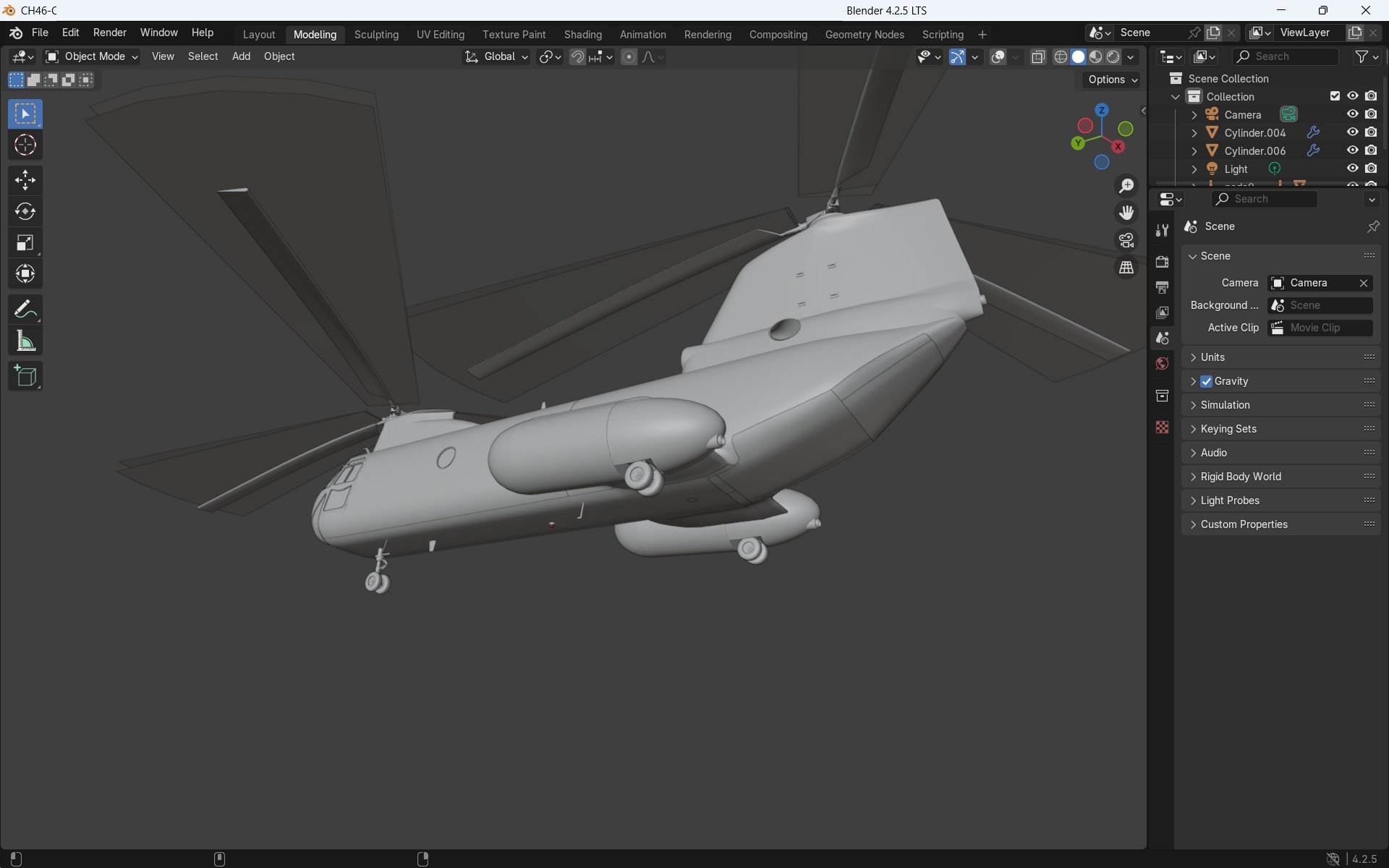Activate the Measure tool
This screenshot has height=868, width=1389.
(25, 340)
